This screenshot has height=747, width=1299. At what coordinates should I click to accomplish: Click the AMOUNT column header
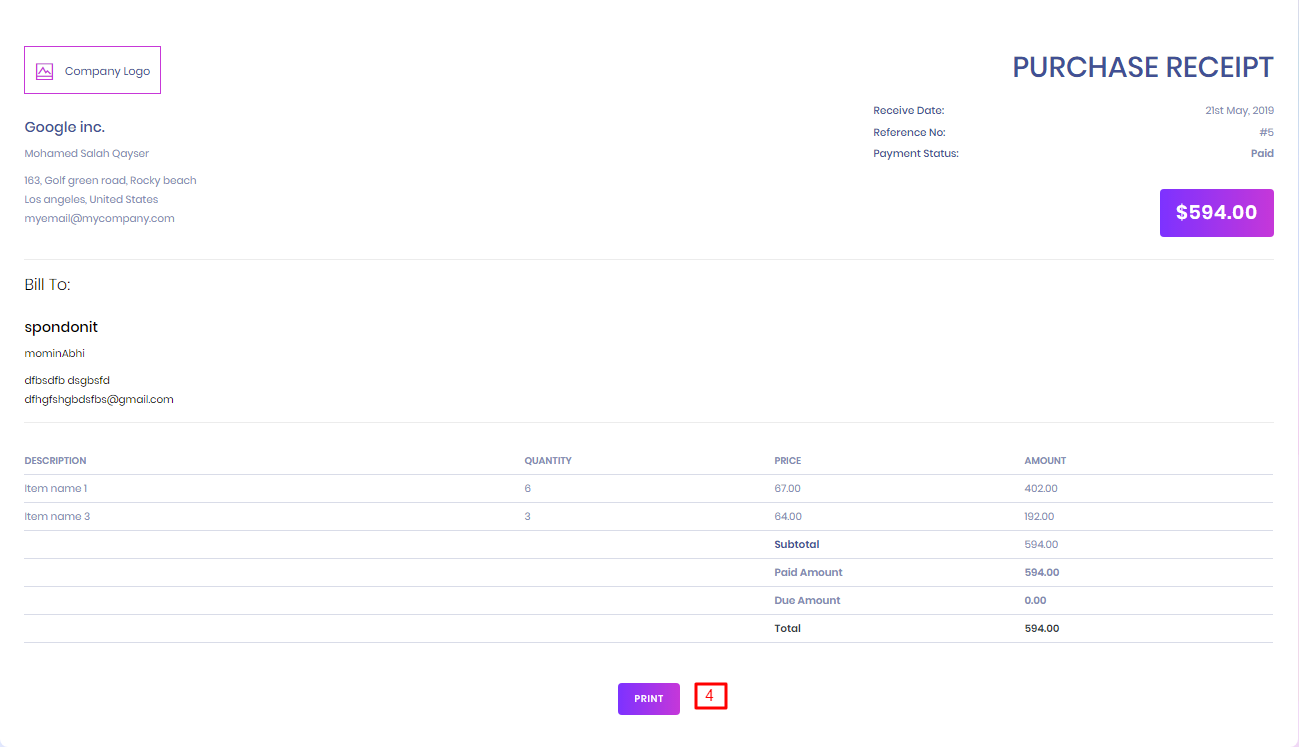click(1045, 461)
